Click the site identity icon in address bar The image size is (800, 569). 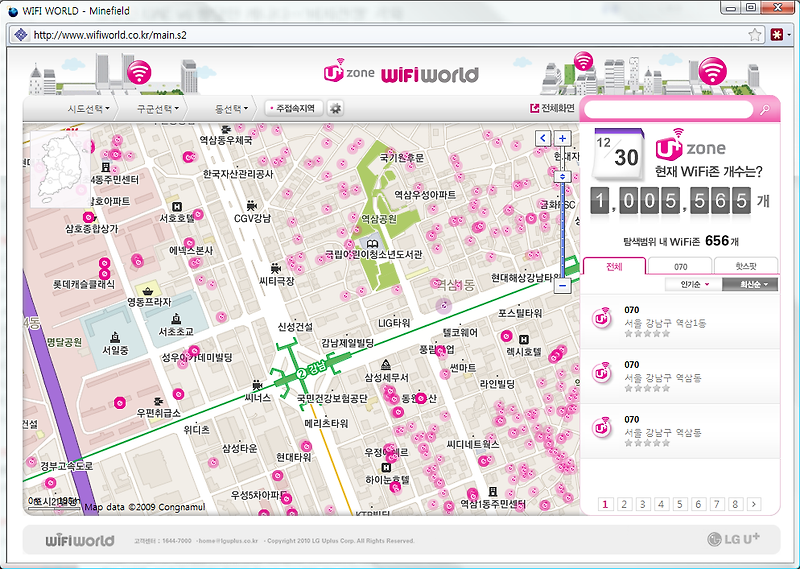point(20,35)
